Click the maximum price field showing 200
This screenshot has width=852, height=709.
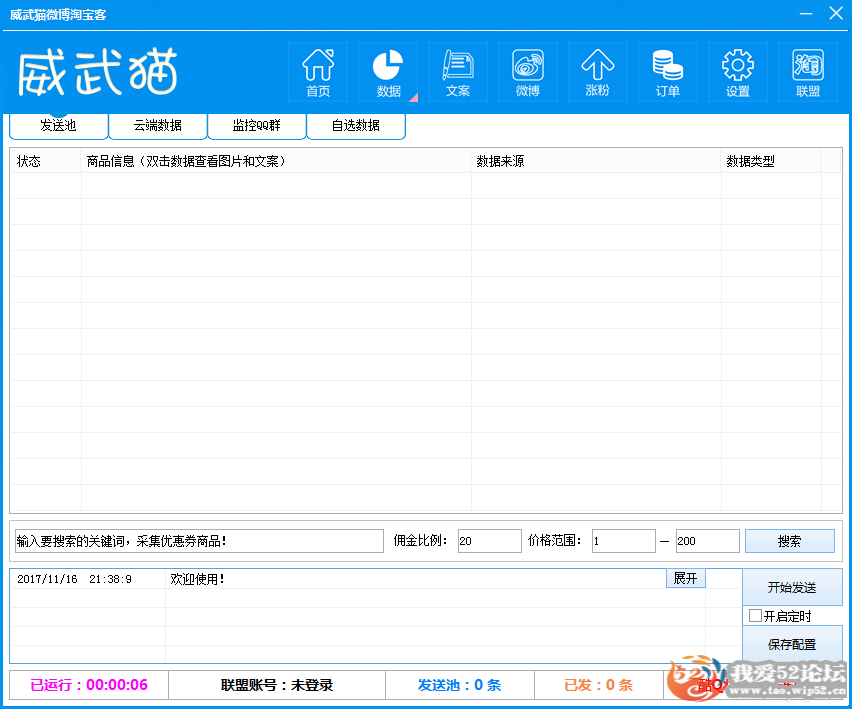point(707,541)
